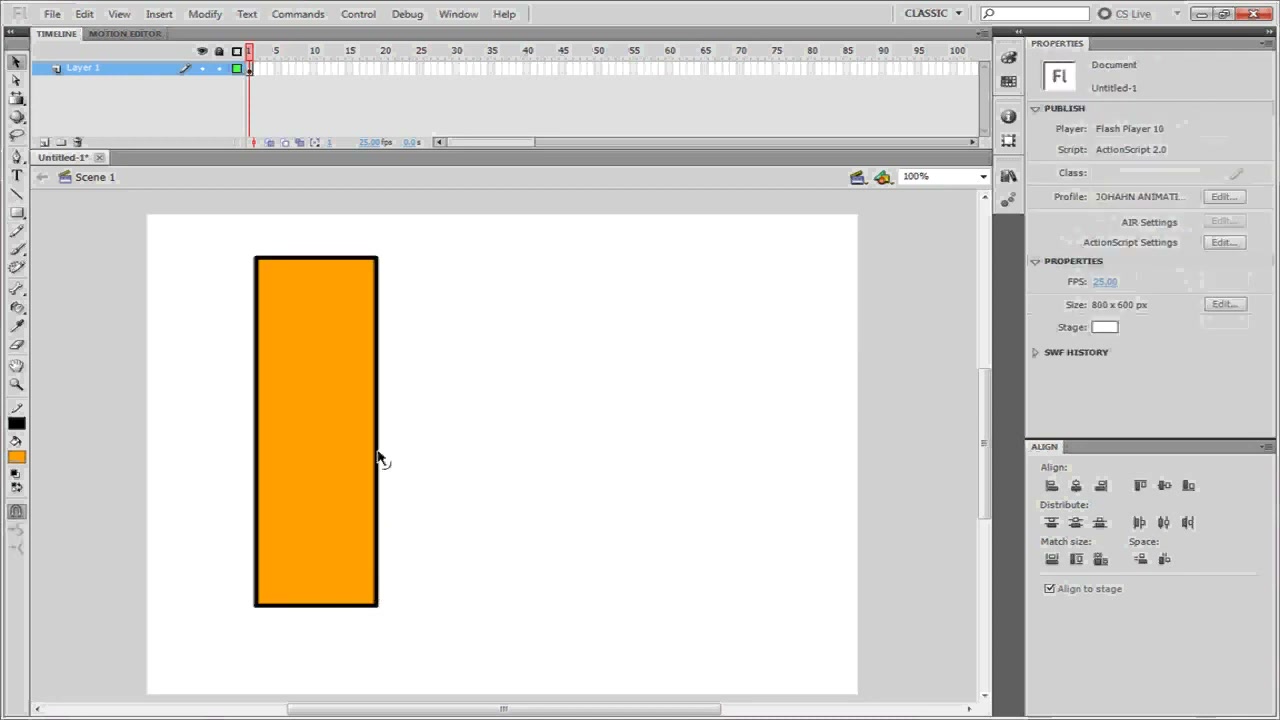1280x720 pixels.
Task: Toggle lock all layers padlock icon
Action: tap(219, 51)
